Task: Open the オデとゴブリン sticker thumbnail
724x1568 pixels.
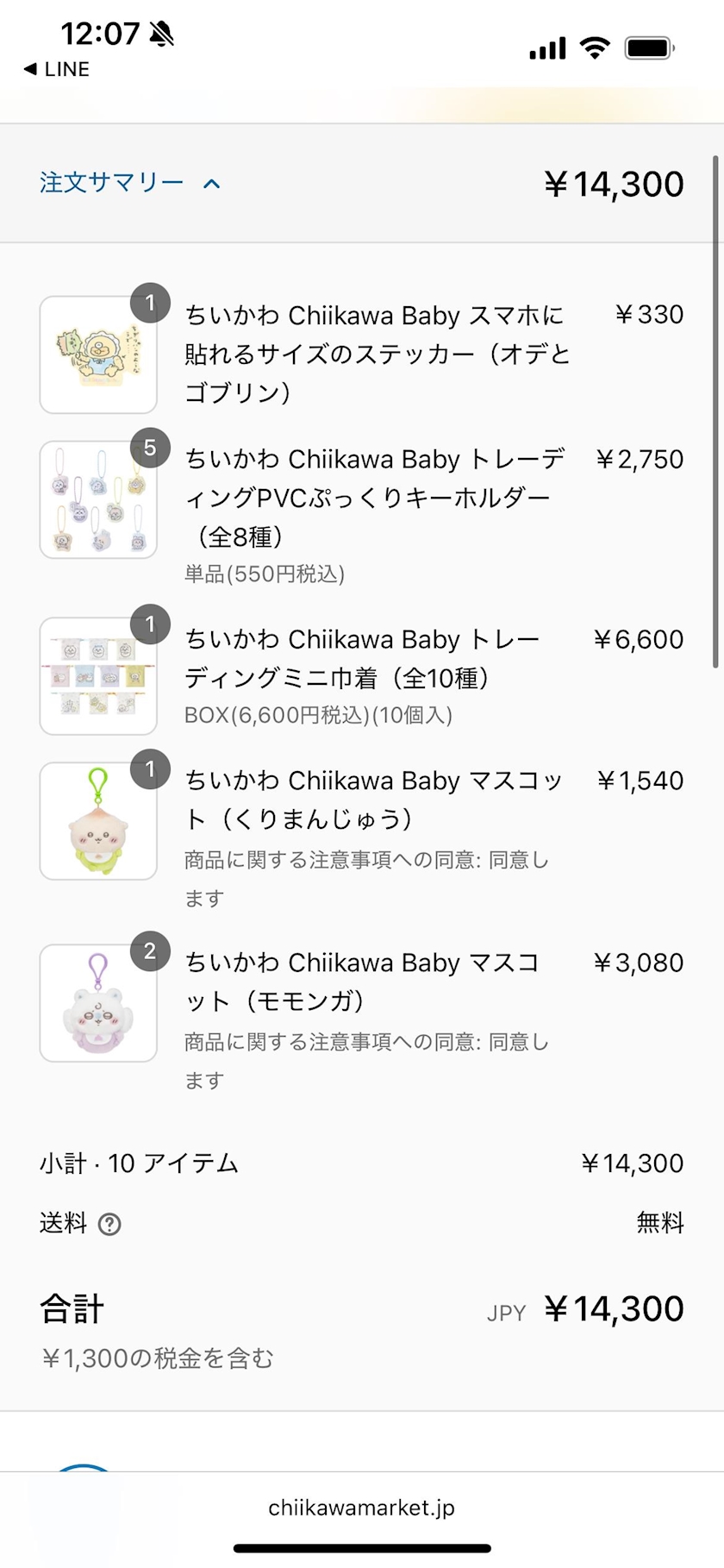Action: pos(98,354)
